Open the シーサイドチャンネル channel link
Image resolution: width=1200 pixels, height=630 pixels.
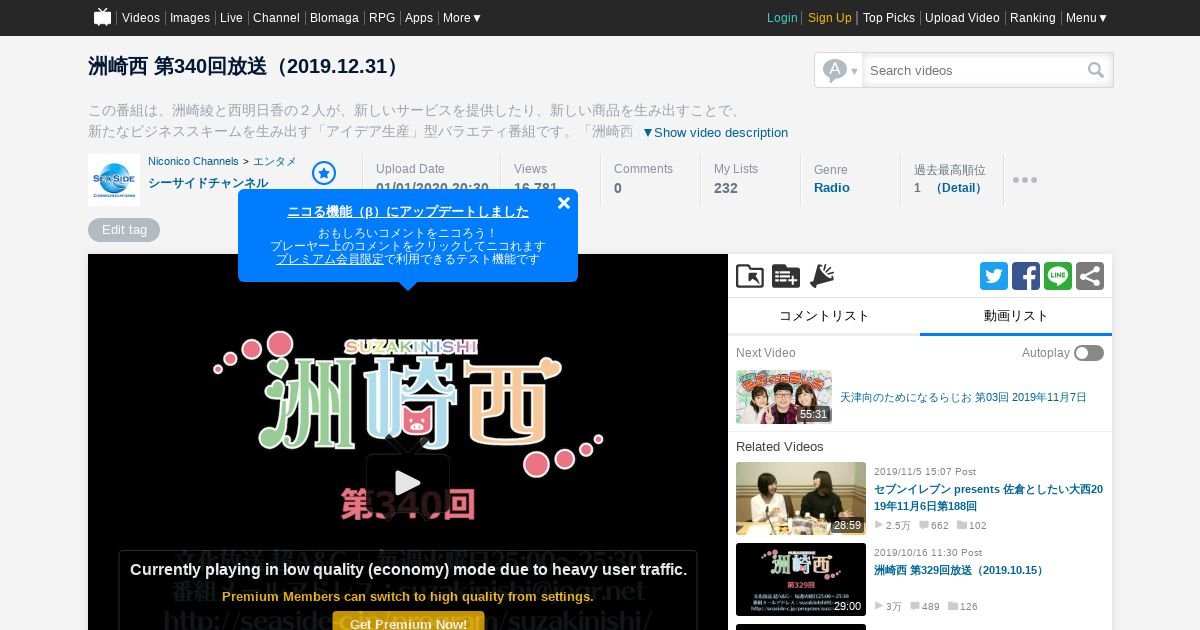(x=208, y=183)
